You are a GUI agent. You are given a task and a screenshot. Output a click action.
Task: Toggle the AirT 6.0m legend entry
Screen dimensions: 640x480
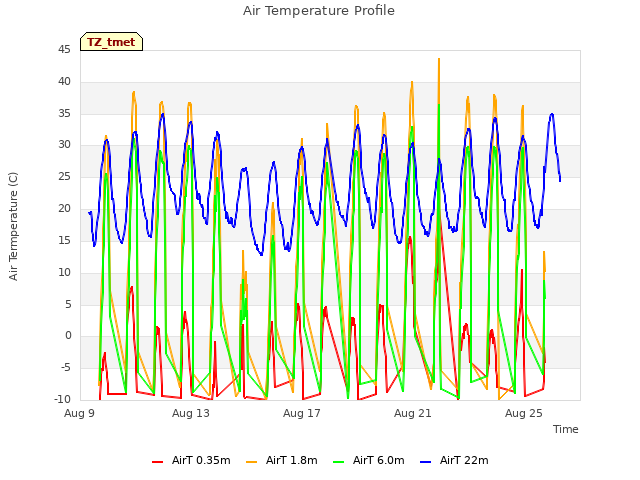coord(369,460)
